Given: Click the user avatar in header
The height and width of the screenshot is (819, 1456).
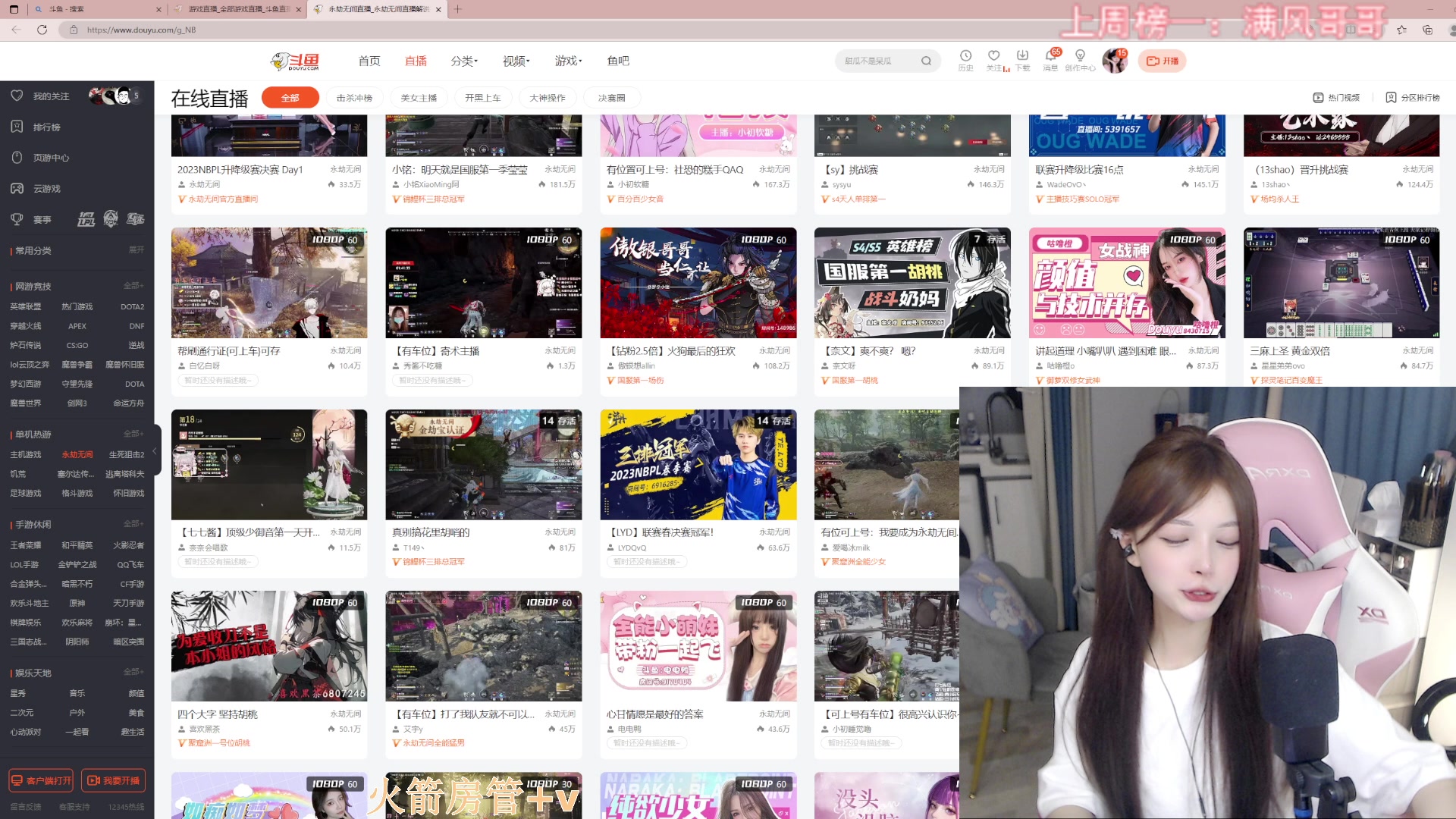Looking at the screenshot, I should (x=1114, y=61).
